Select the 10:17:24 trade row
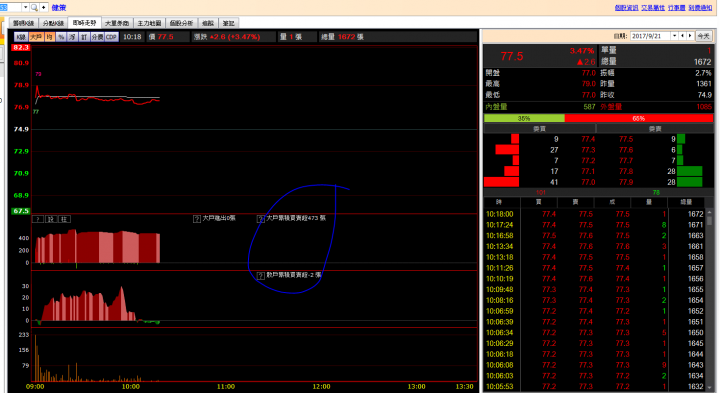This screenshot has height=393, width=720. pyautogui.click(x=595, y=225)
